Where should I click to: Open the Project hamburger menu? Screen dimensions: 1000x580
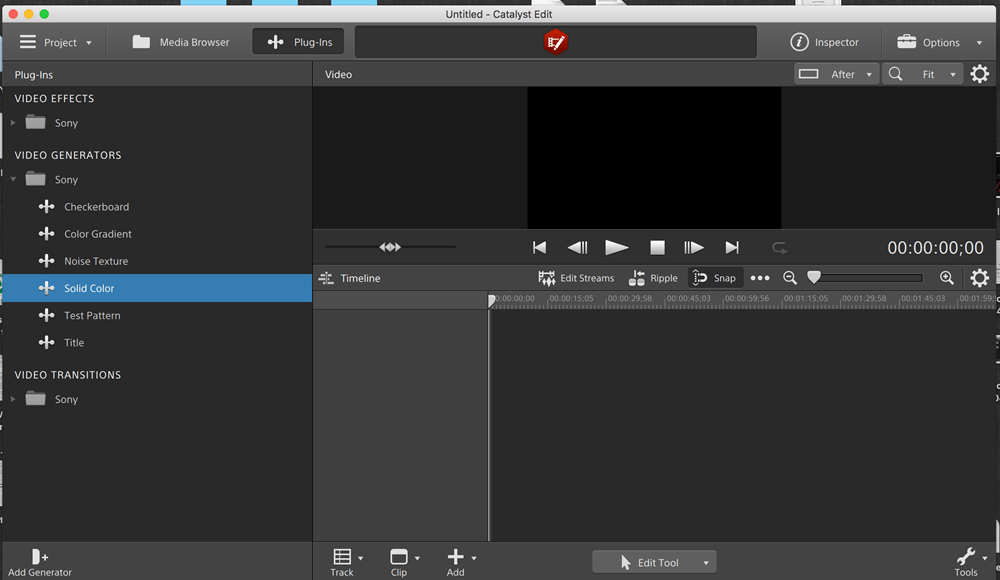click(x=55, y=42)
